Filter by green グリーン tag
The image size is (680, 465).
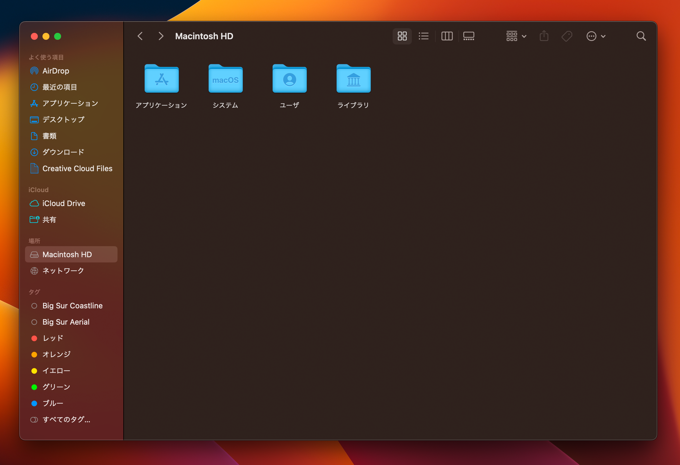(71, 387)
